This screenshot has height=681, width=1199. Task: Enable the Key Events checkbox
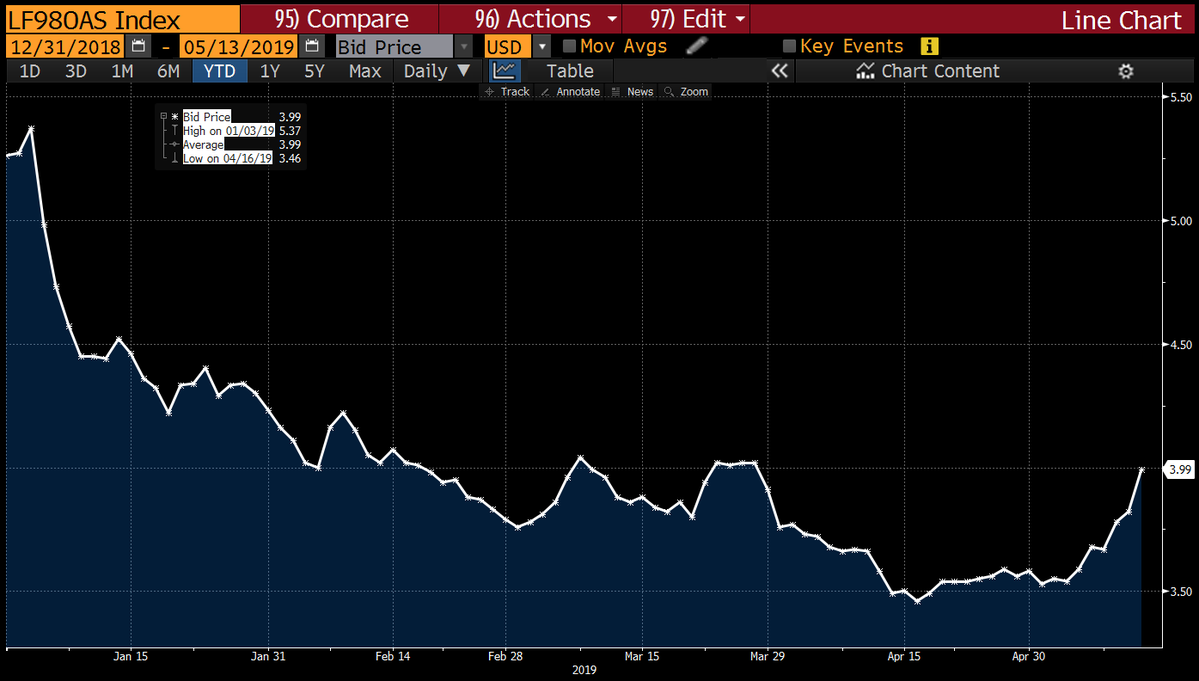[789, 47]
